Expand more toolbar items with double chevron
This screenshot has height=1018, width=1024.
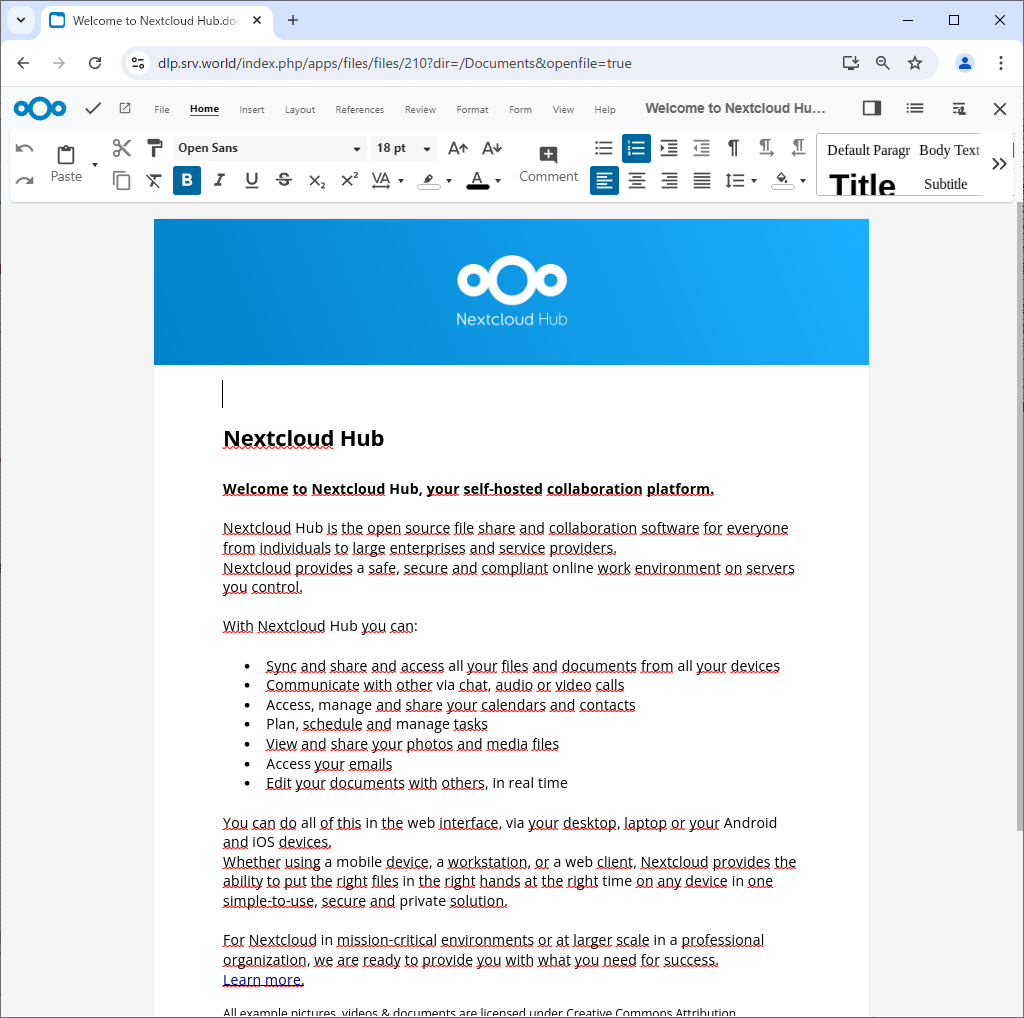pos(999,164)
